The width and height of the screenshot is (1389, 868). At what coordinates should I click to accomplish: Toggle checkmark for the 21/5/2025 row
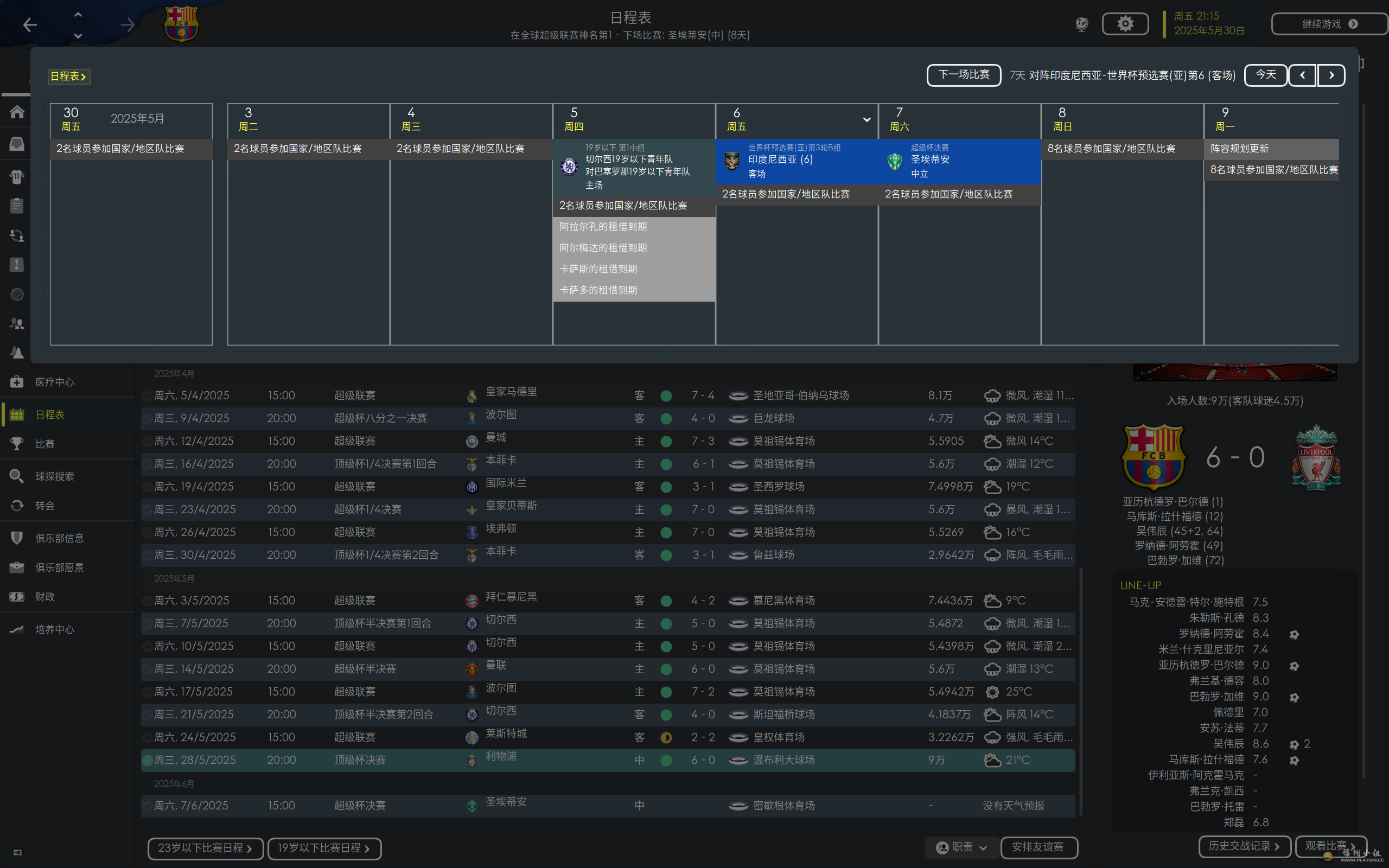148,714
